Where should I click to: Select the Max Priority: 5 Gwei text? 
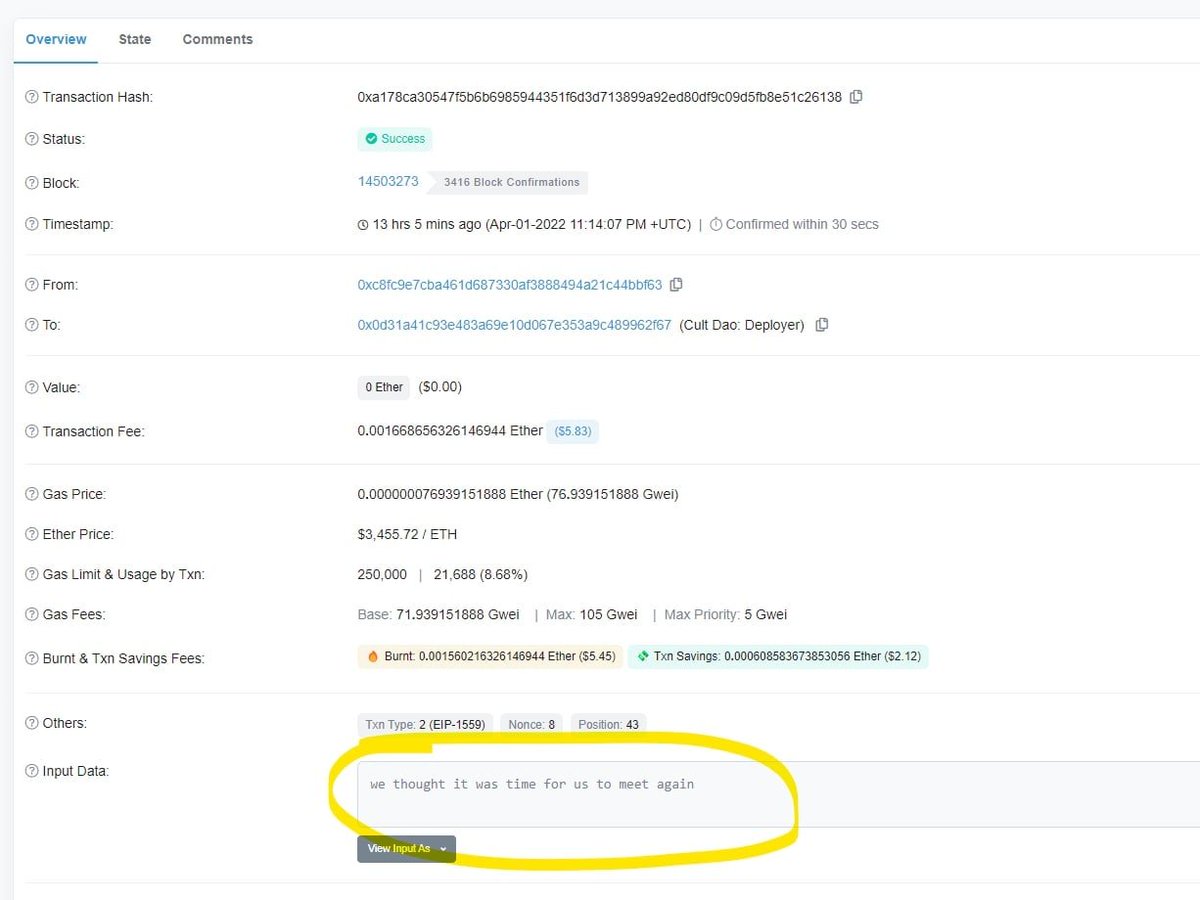(726, 614)
